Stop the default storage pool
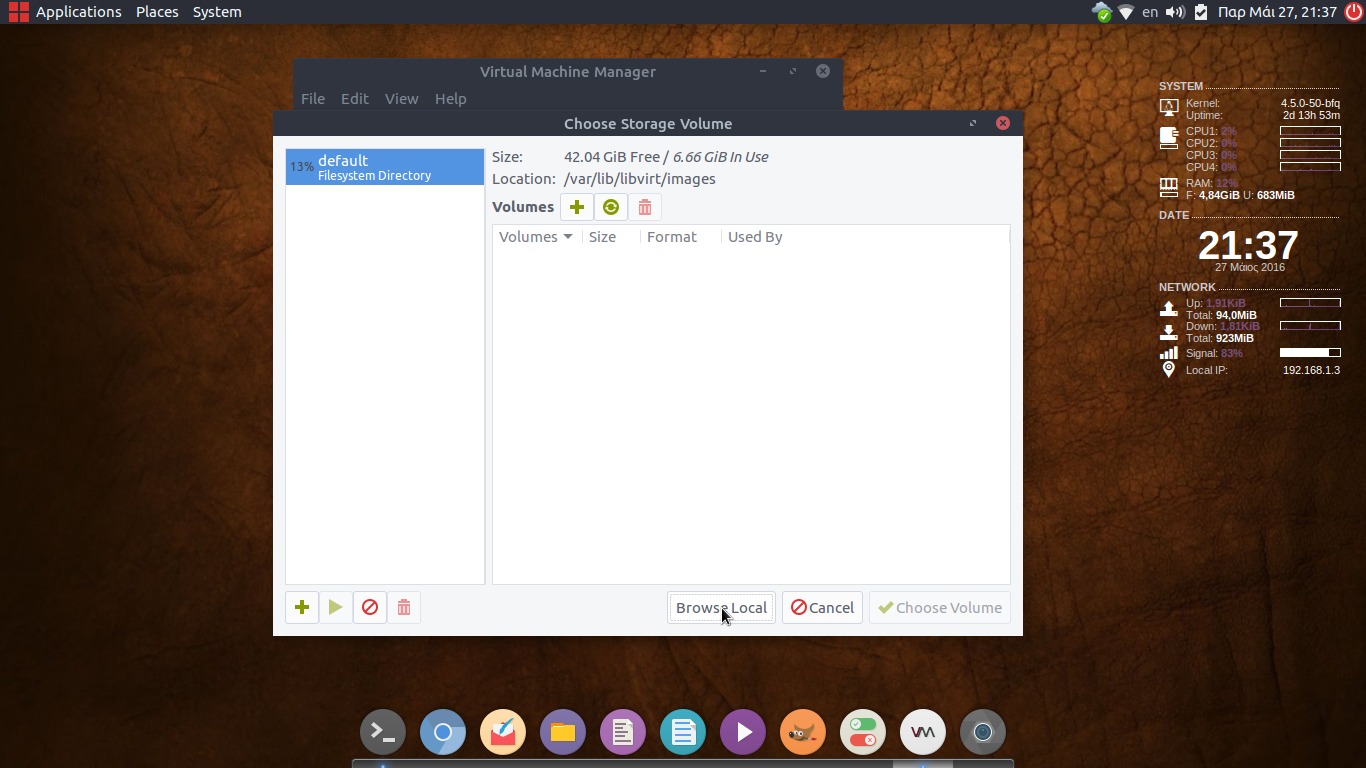Screen dimensions: 1366x768 tap(370, 607)
